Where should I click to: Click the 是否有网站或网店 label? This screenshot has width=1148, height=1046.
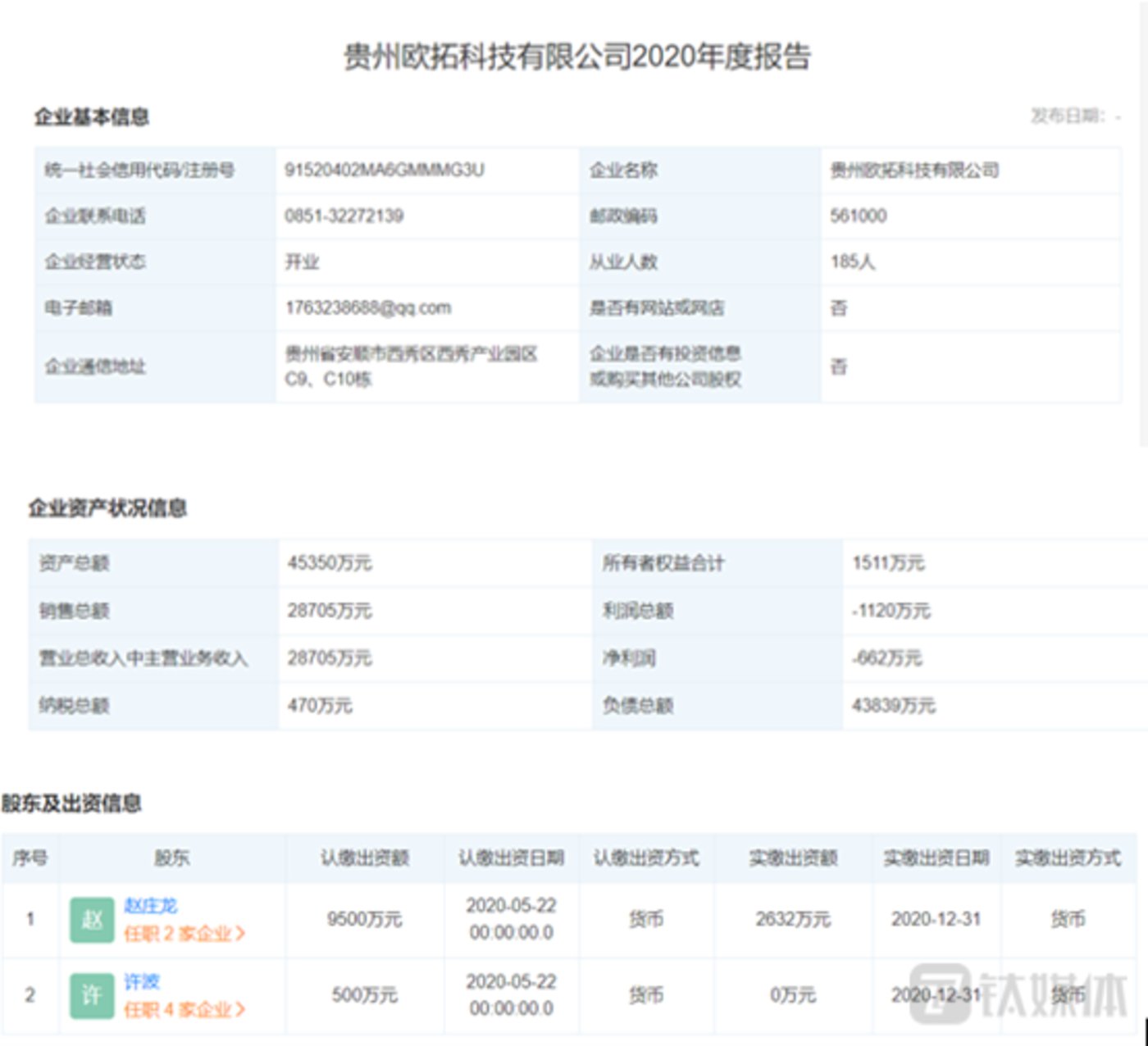[657, 307]
